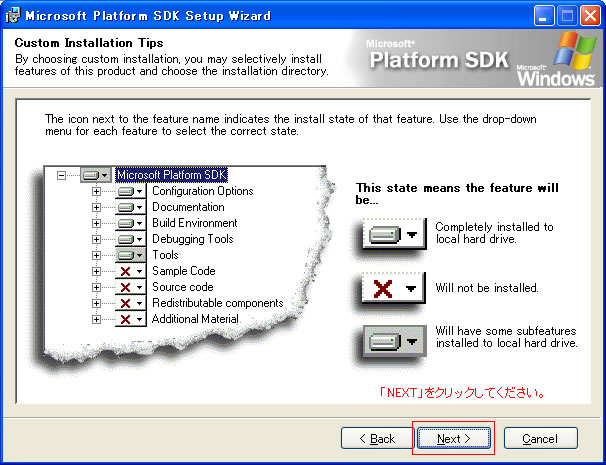Close the Setup Wizard window

click(590, 16)
